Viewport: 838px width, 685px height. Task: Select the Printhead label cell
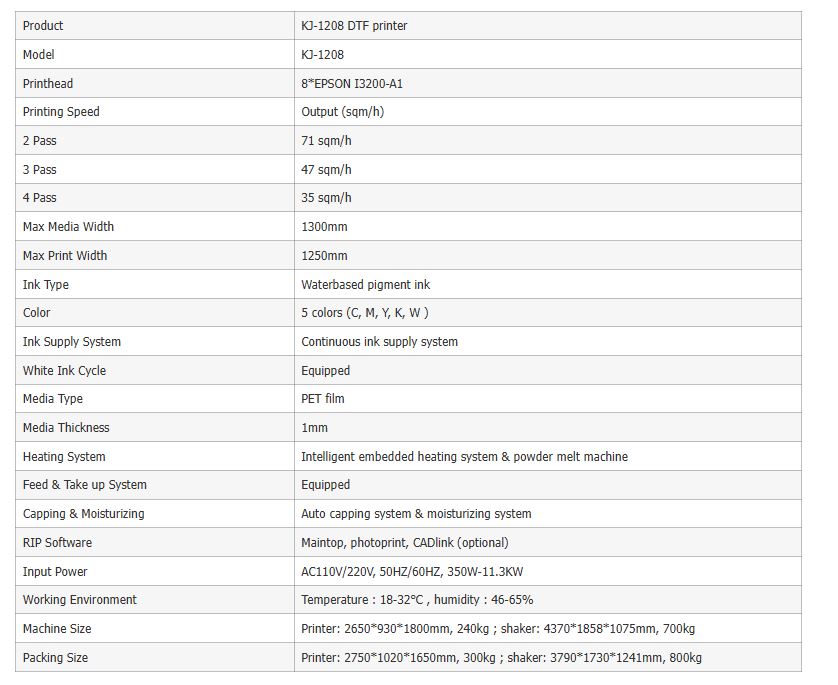(154, 83)
